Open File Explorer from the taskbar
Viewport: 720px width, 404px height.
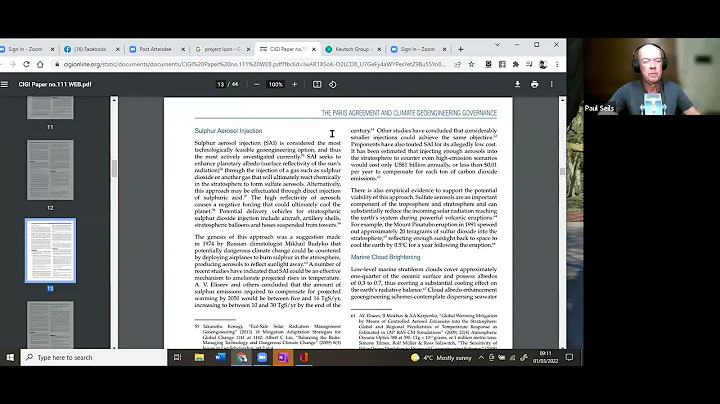point(199,357)
